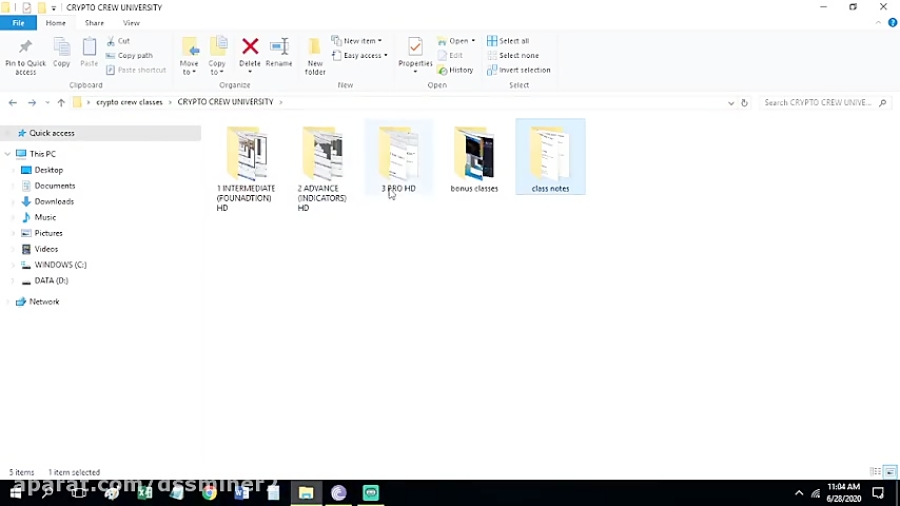Image resolution: width=900 pixels, height=506 pixels.
Task: Click the Forward navigation arrow
Action: pyautogui.click(x=32, y=103)
